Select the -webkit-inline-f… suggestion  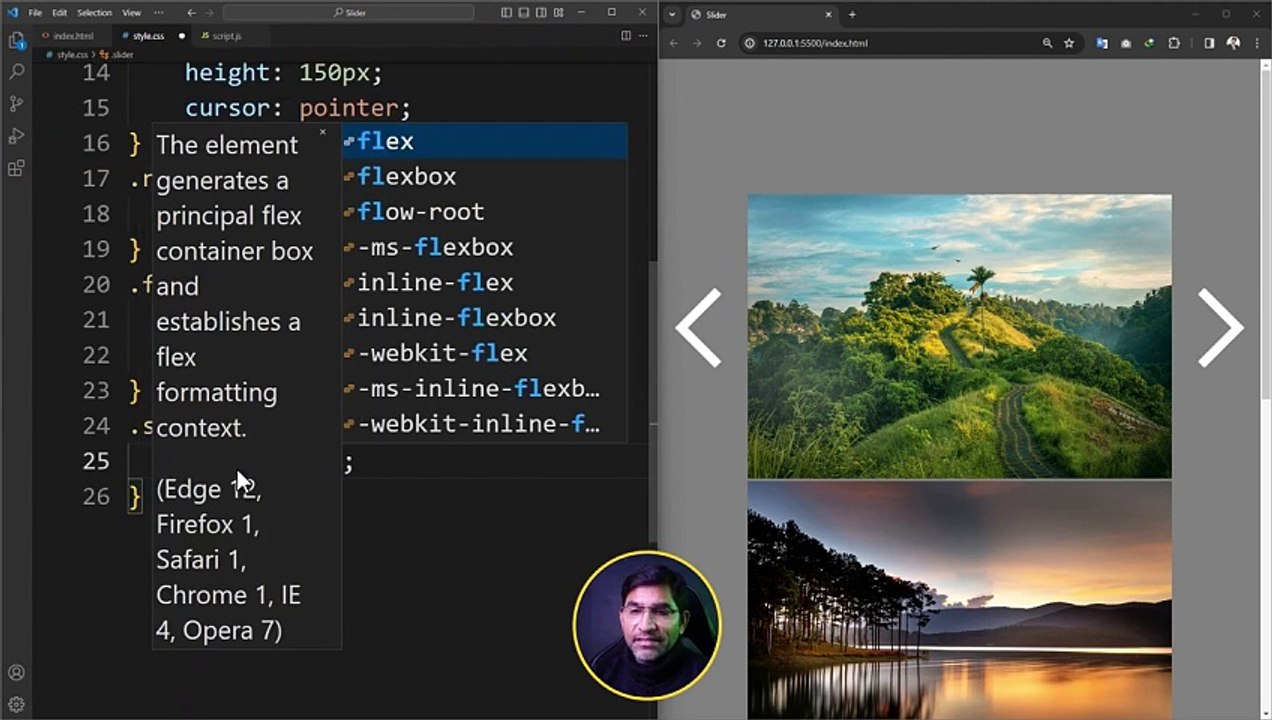(x=485, y=424)
